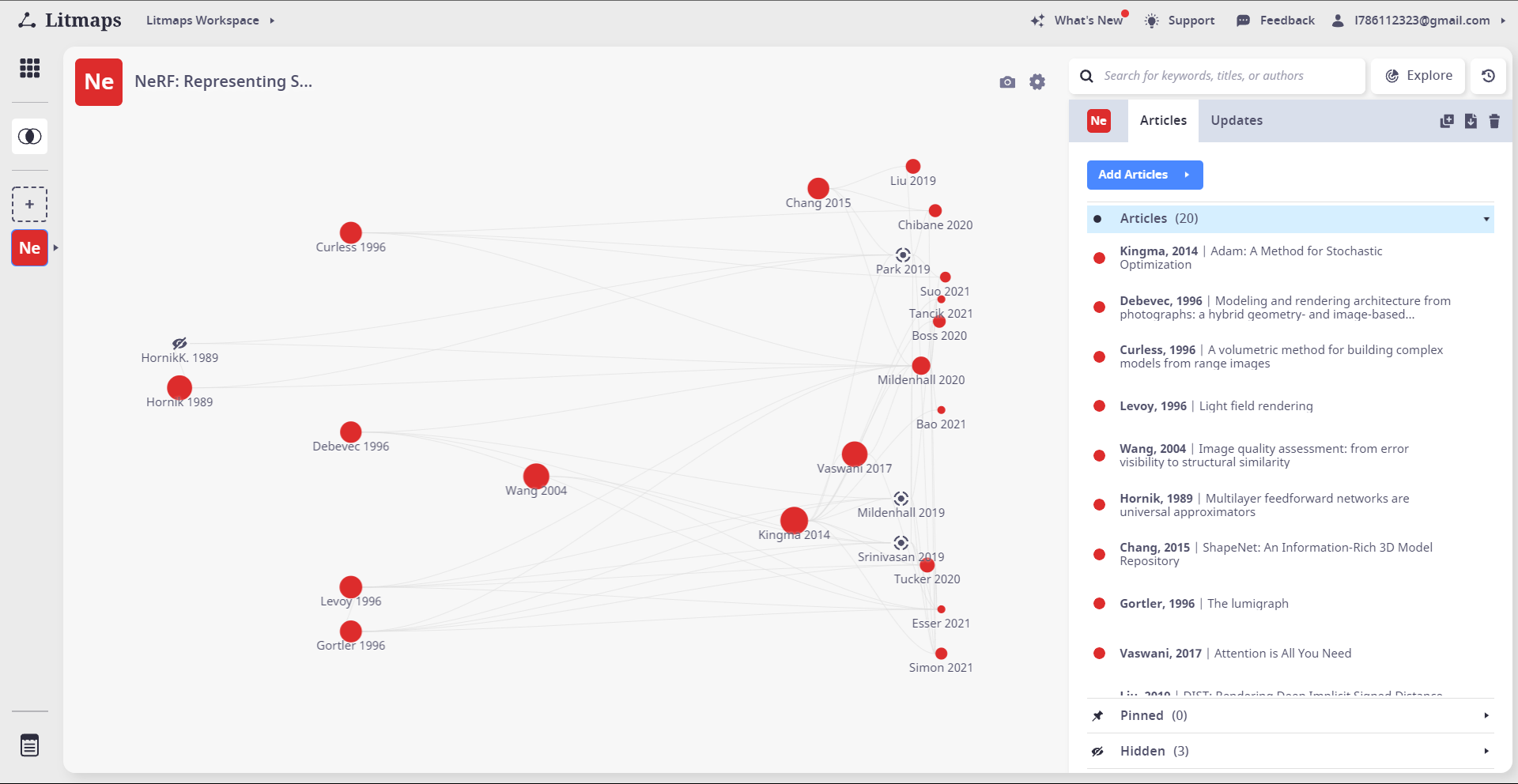Open Debevec, 1996 article entry
Image resolution: width=1518 pixels, height=784 pixels.
(1290, 307)
